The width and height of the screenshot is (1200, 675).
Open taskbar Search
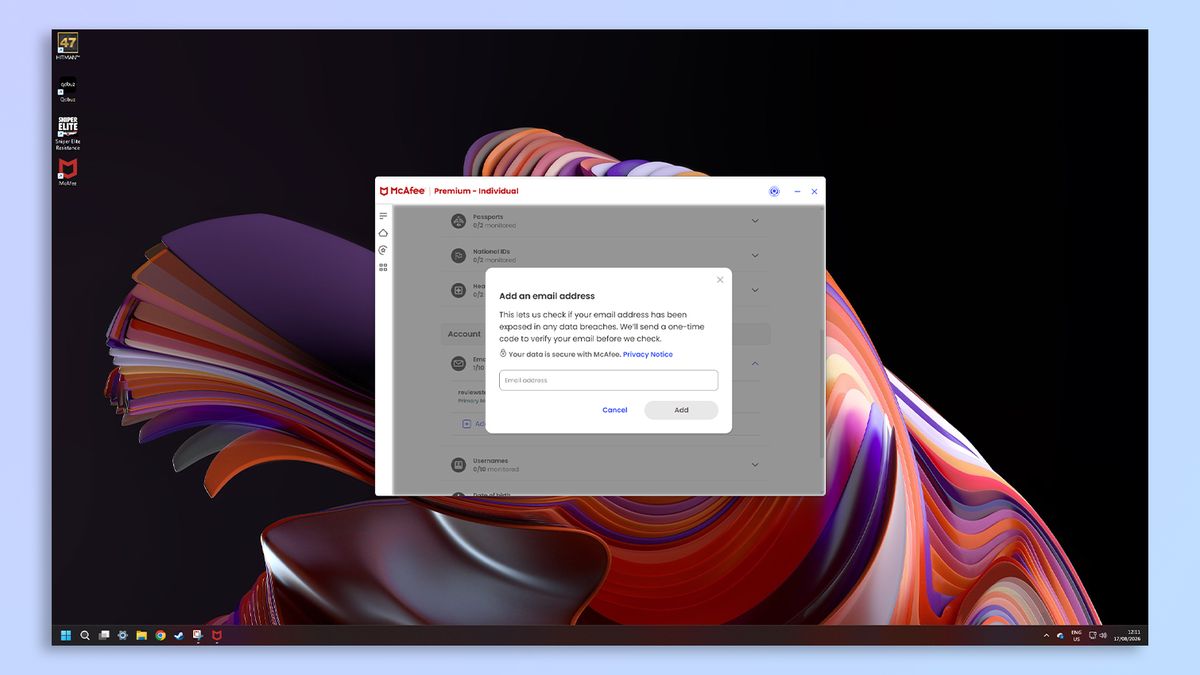(x=85, y=635)
